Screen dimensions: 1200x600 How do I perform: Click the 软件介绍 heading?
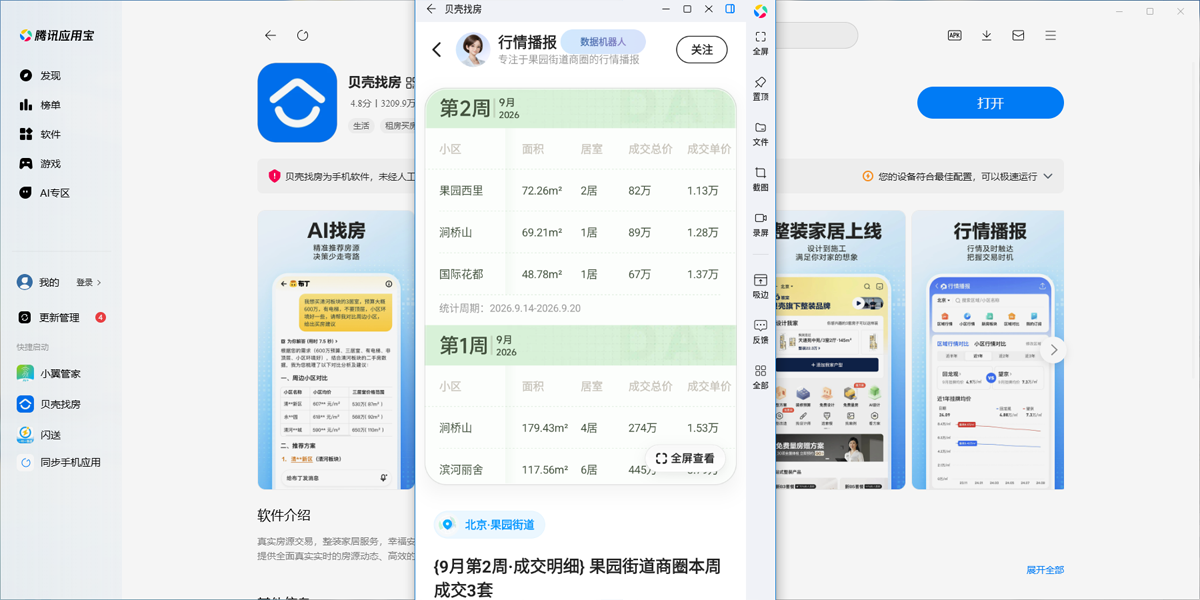coord(284,516)
